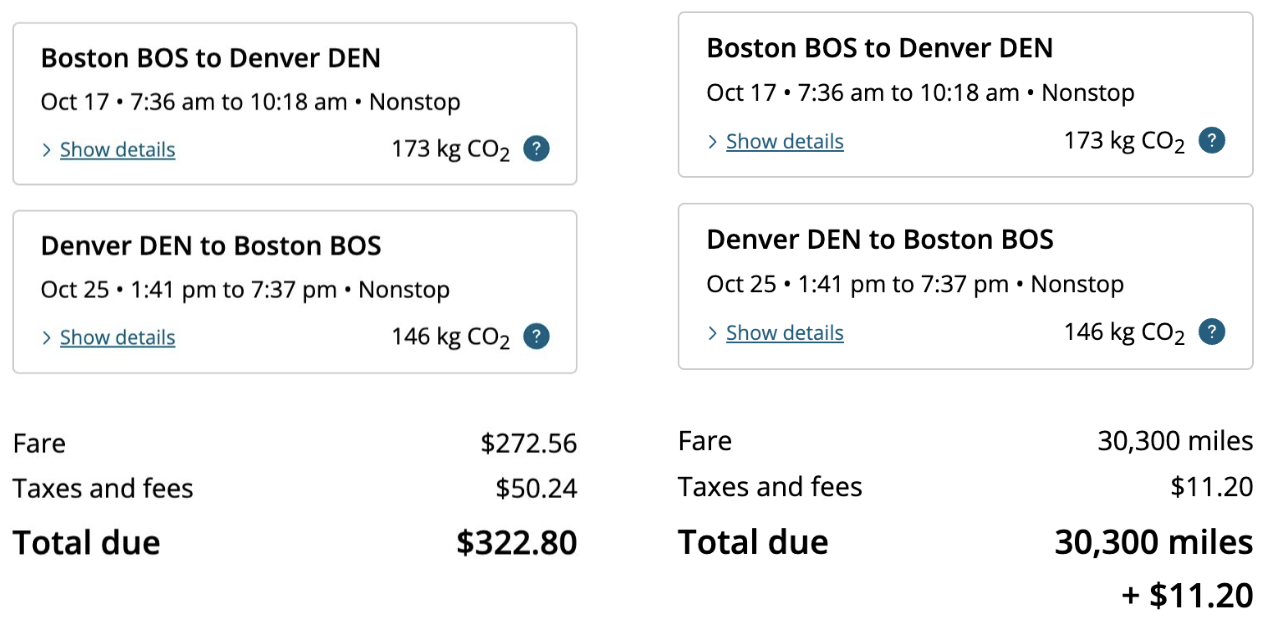
Task: Select Boston BOS to Denver DEN heading in cash-fare itinerary
Action: 210,58
